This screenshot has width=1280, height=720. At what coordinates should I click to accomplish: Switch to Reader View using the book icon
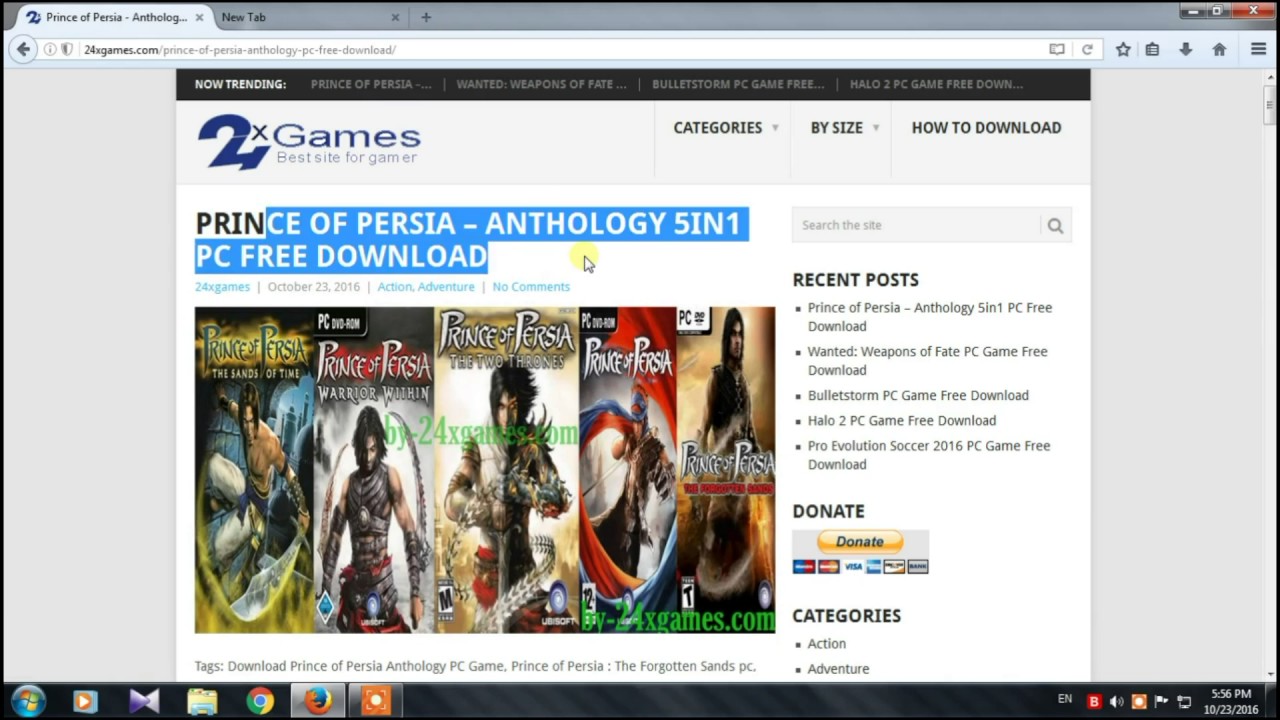tap(1056, 49)
